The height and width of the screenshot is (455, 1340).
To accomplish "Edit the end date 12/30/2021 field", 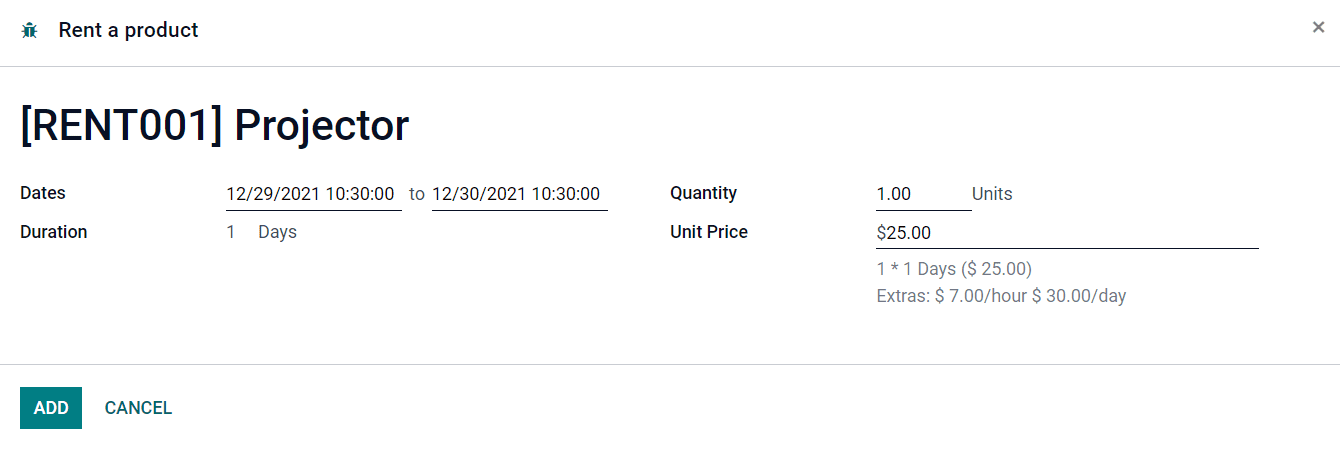I will click(x=520, y=194).
